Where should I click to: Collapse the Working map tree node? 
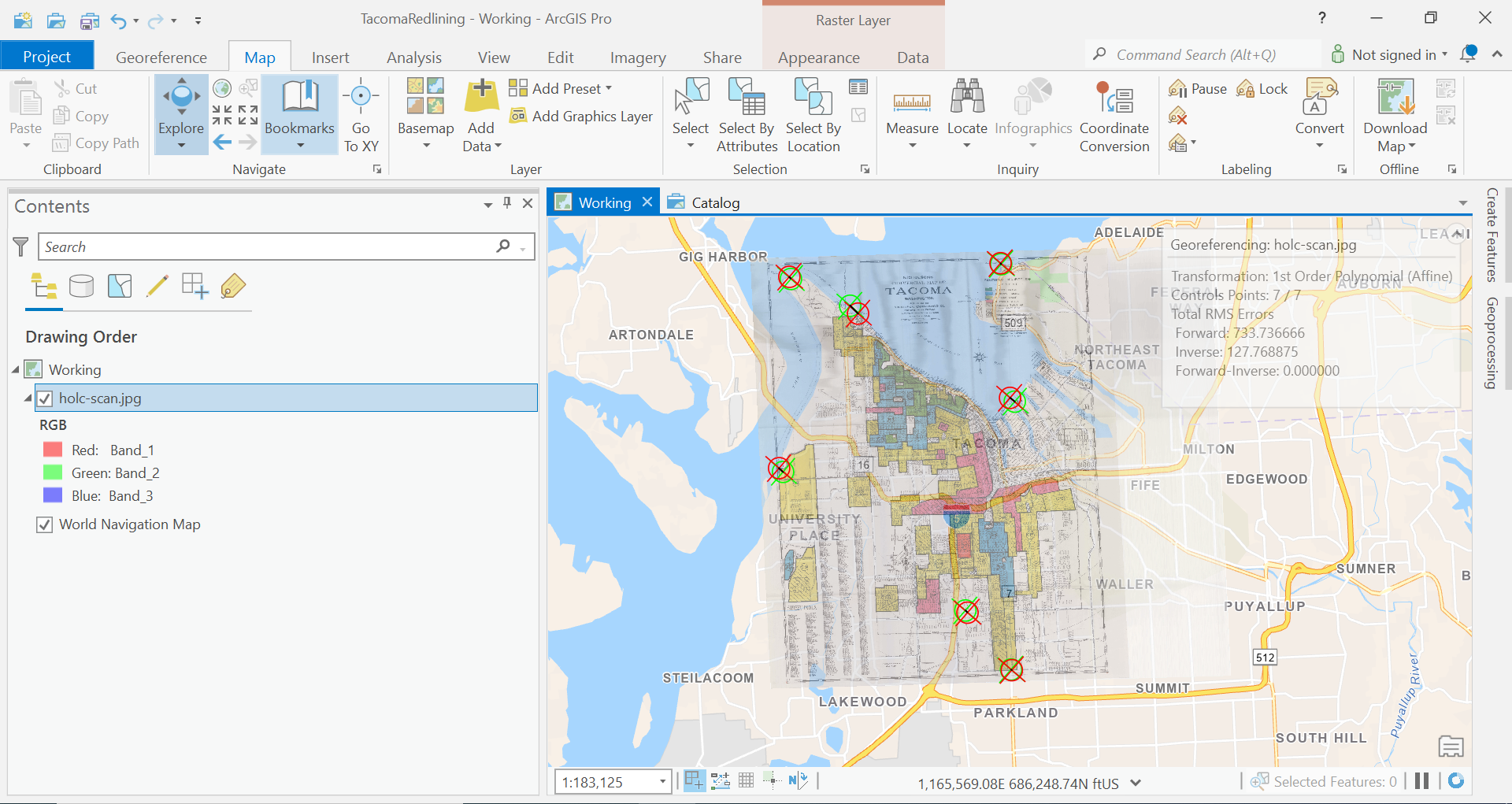click(x=17, y=369)
